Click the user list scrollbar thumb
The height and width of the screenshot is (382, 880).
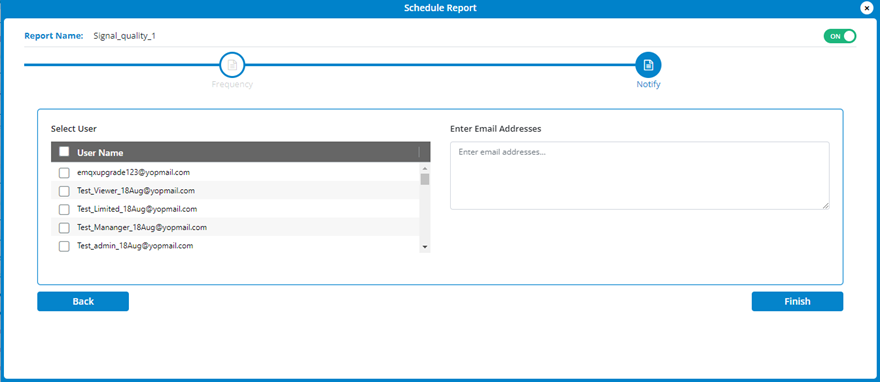pos(425,179)
